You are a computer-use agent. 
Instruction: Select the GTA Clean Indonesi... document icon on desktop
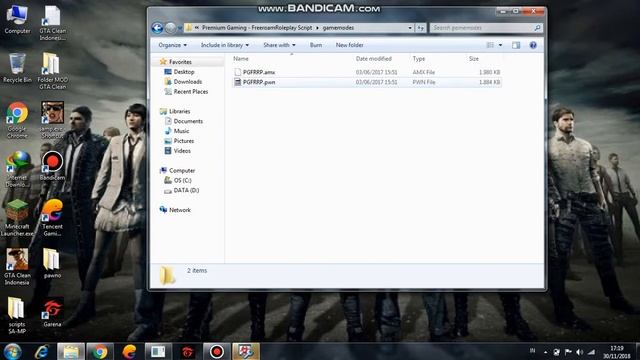point(52,23)
